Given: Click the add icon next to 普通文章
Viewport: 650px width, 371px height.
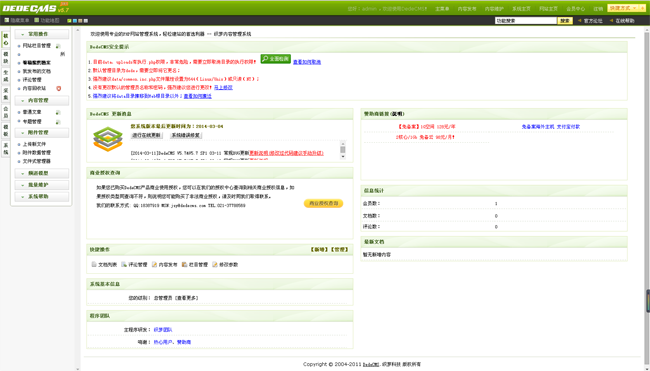Looking at the screenshot, I should point(58,112).
